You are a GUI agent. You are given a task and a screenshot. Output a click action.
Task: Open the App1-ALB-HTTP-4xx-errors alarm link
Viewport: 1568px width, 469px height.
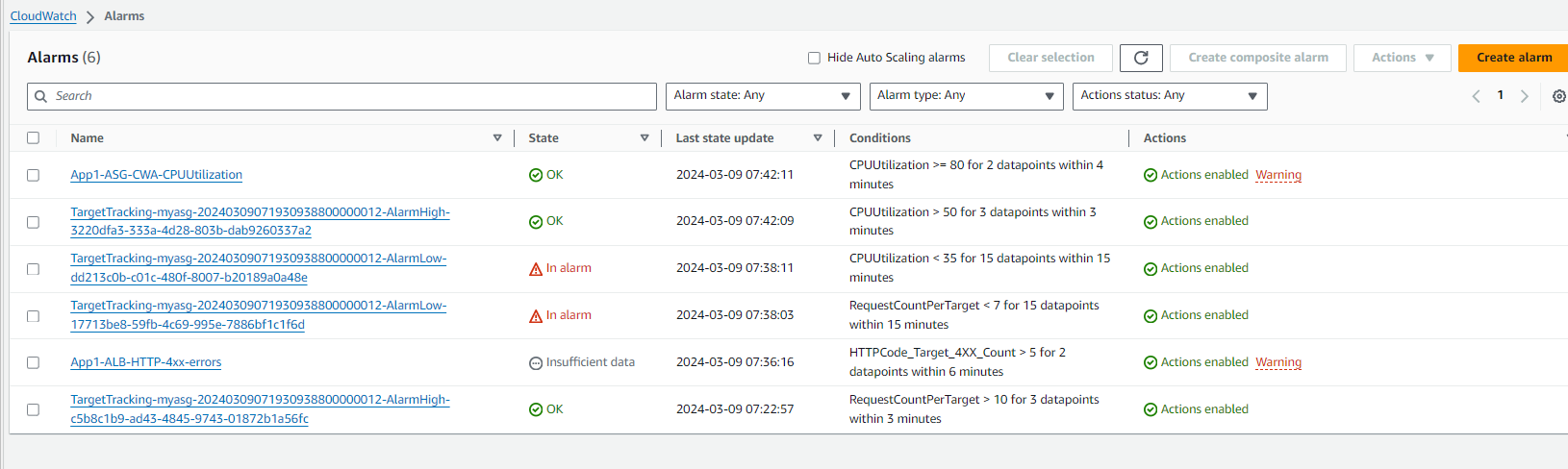coord(145,362)
